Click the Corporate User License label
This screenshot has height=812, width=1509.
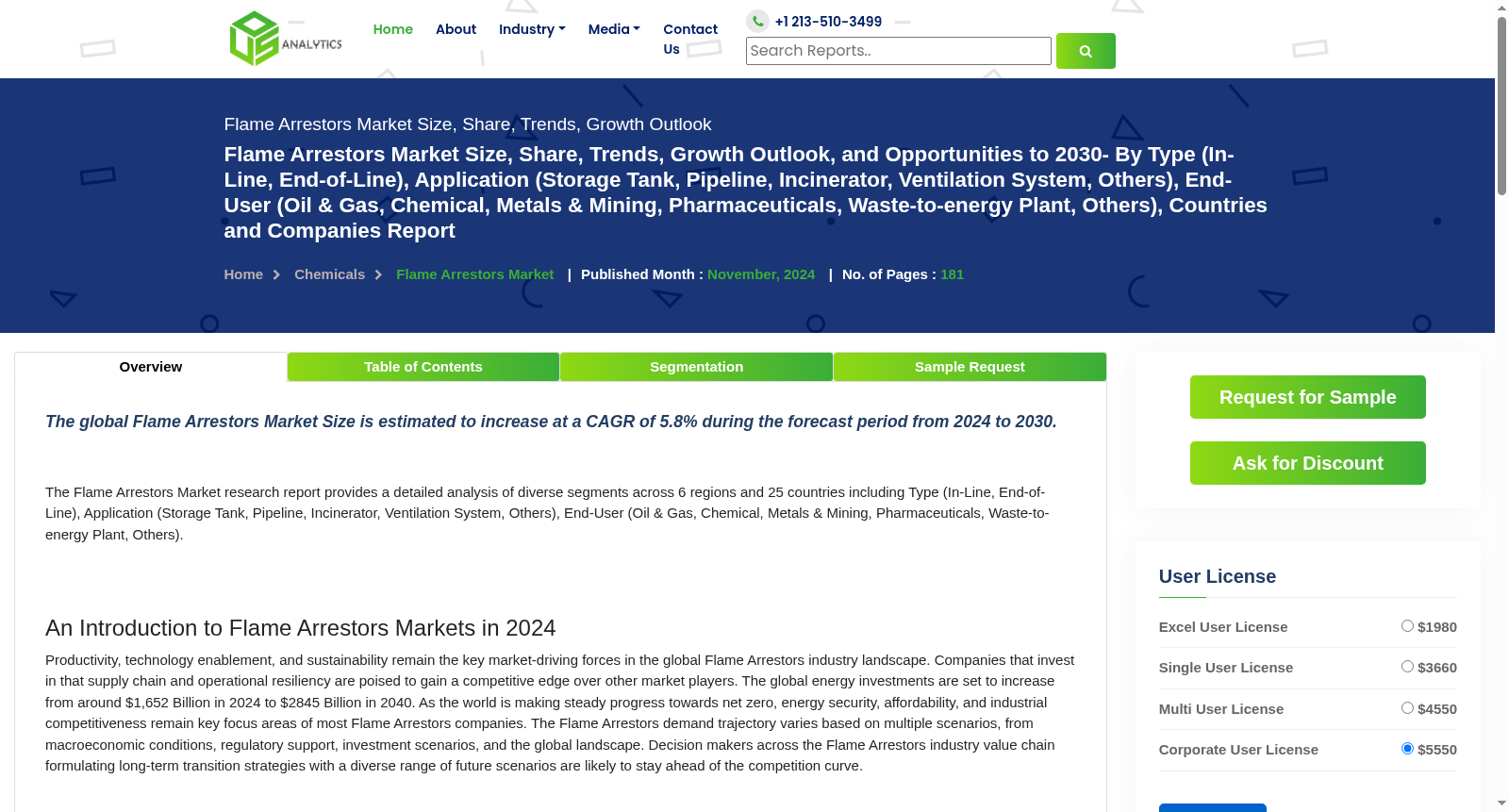coord(1238,750)
